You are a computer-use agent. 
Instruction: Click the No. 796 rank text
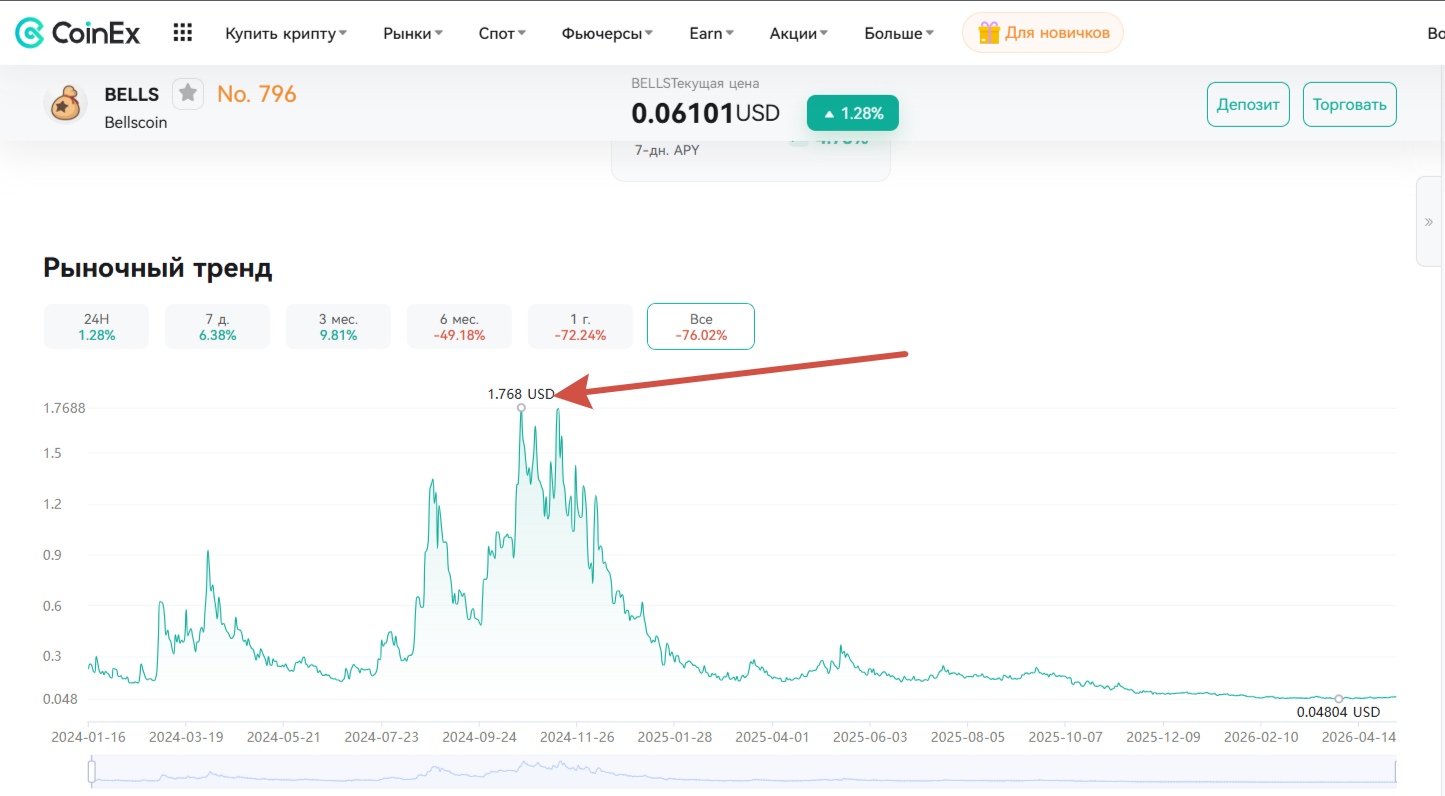(257, 94)
